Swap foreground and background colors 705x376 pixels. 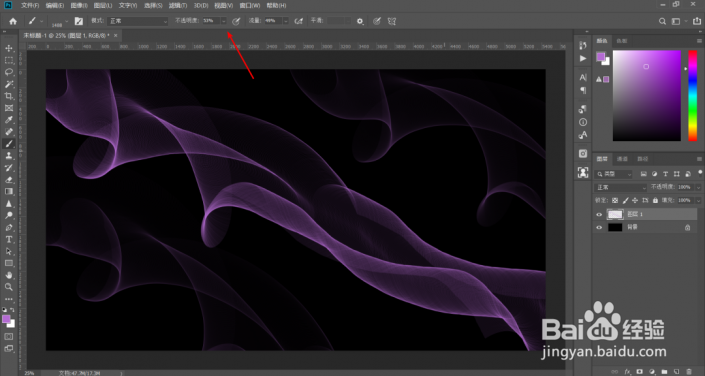coord(12,310)
